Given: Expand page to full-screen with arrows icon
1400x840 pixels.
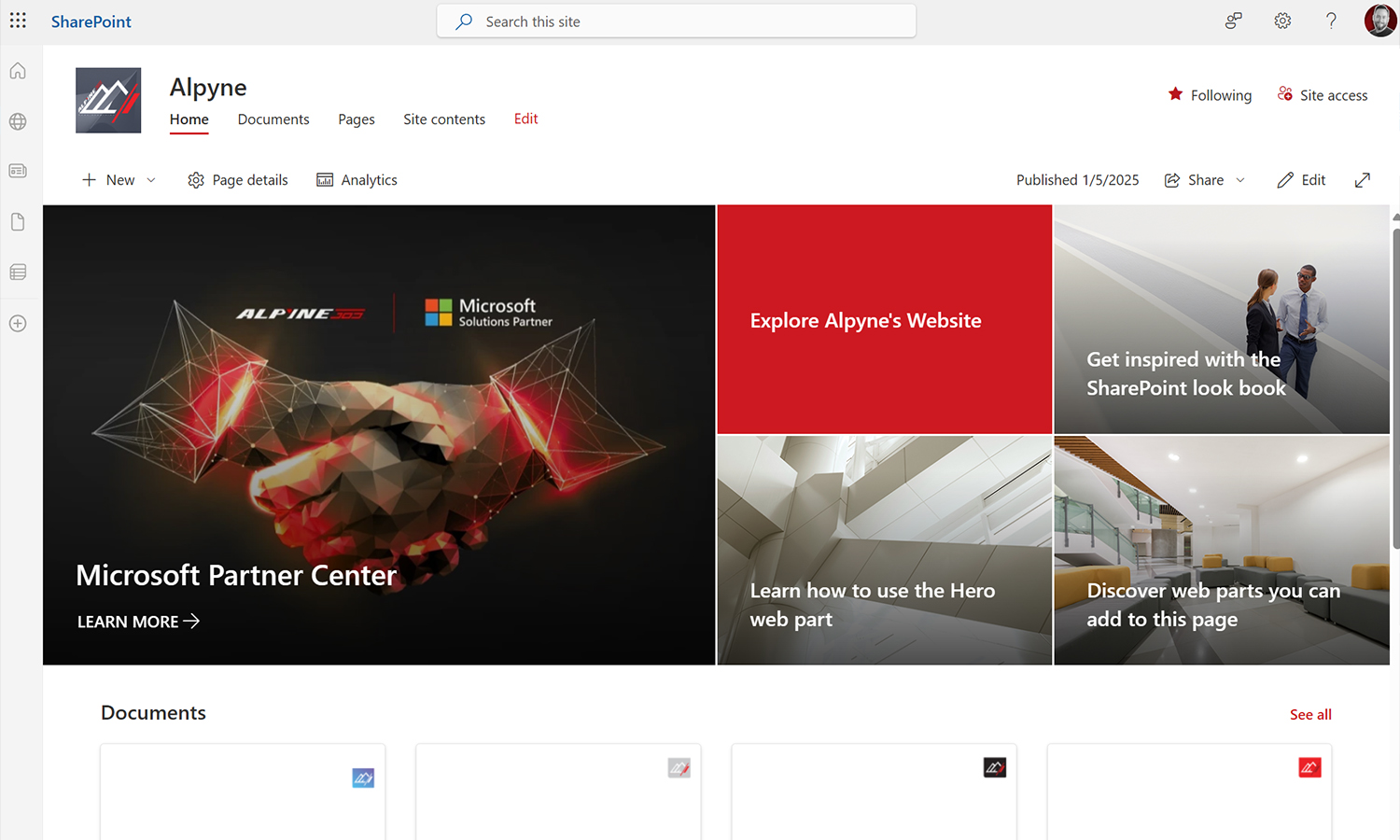Looking at the screenshot, I should click(x=1363, y=180).
